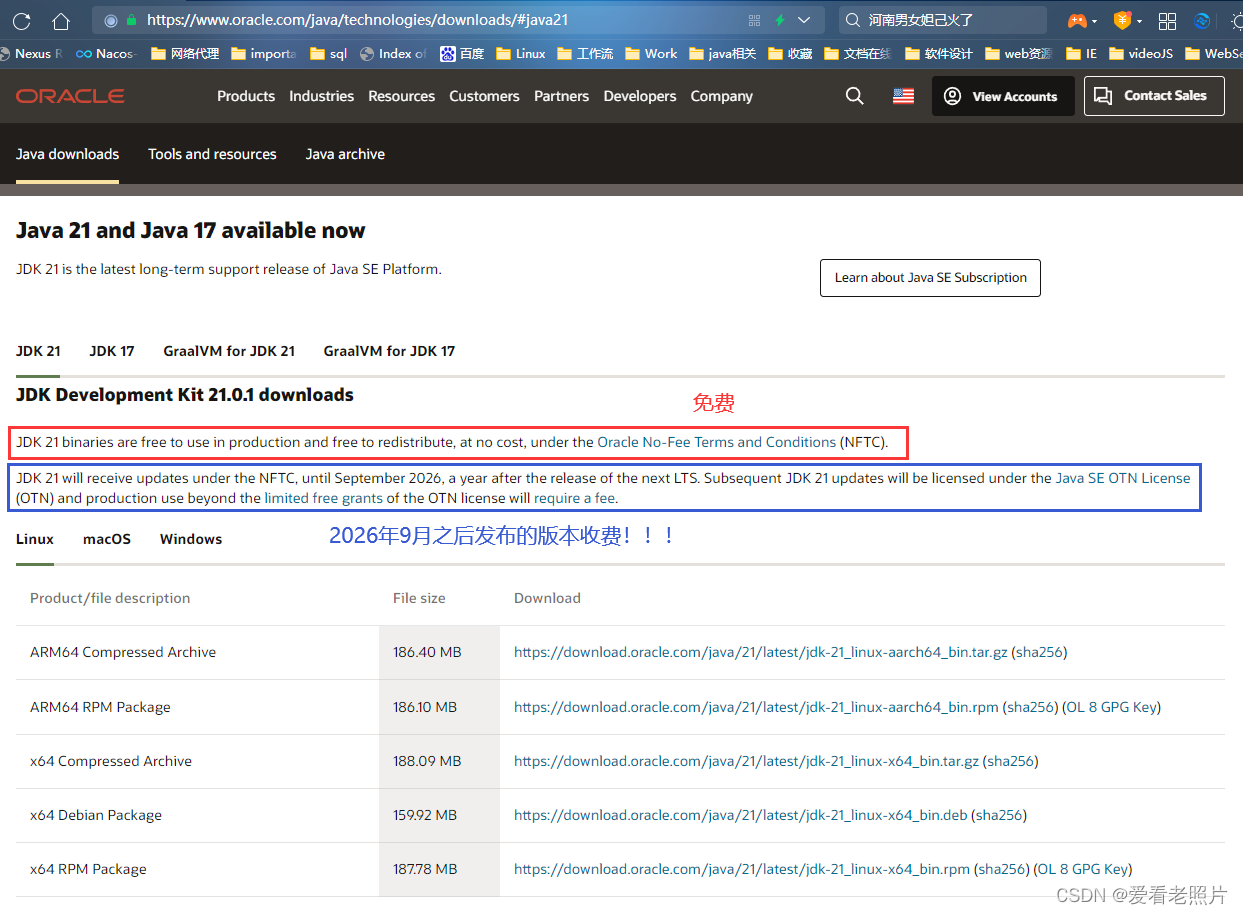Click the green lightning speed-mode icon
This screenshot has height=915, width=1243.
780,20
